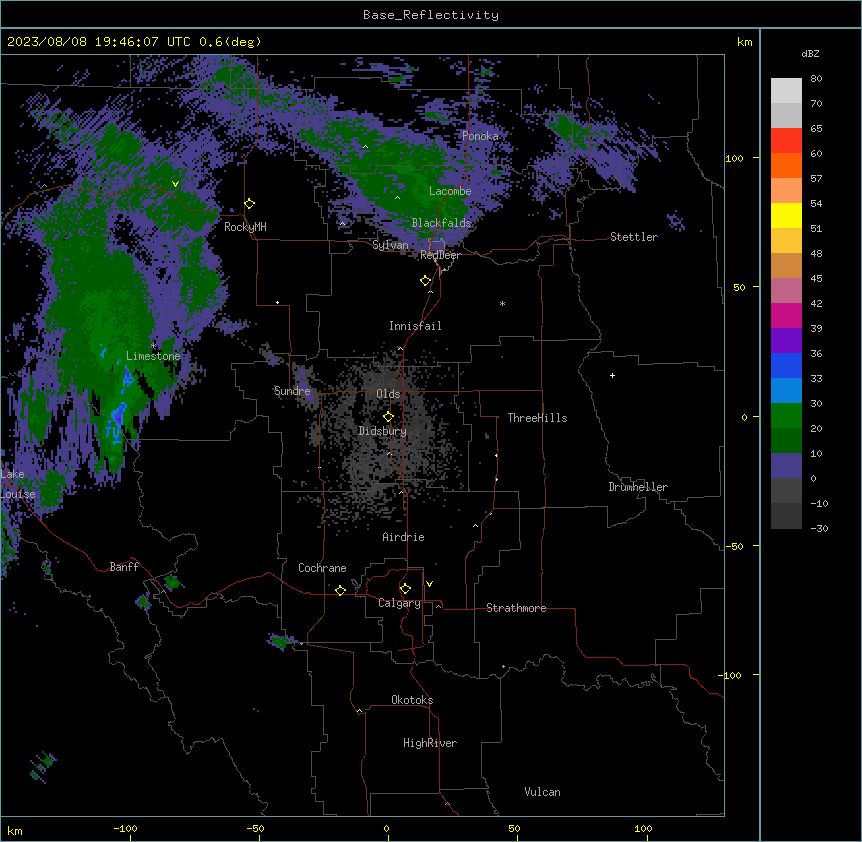Screen dimensions: 862x842
Task: Select the HighRiver label
Action: pos(430,743)
